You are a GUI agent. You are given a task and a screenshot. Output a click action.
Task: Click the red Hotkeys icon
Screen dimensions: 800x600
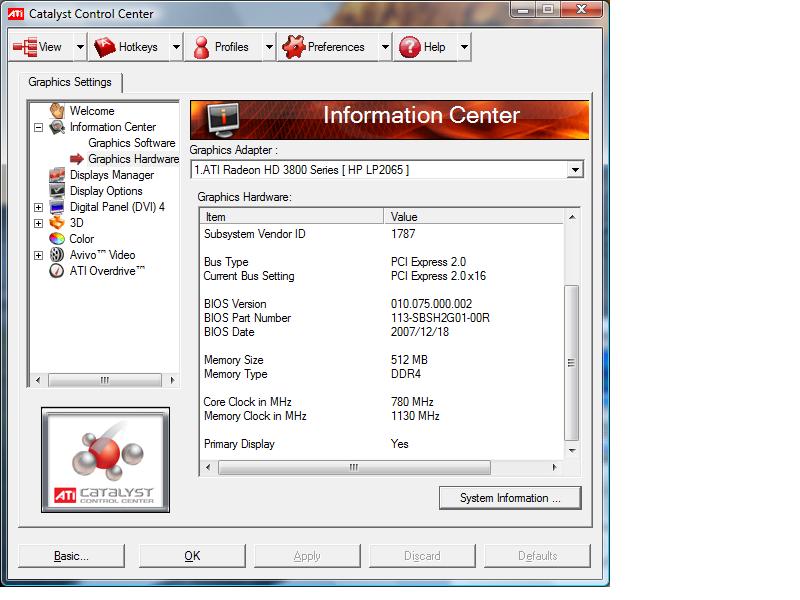(x=105, y=47)
